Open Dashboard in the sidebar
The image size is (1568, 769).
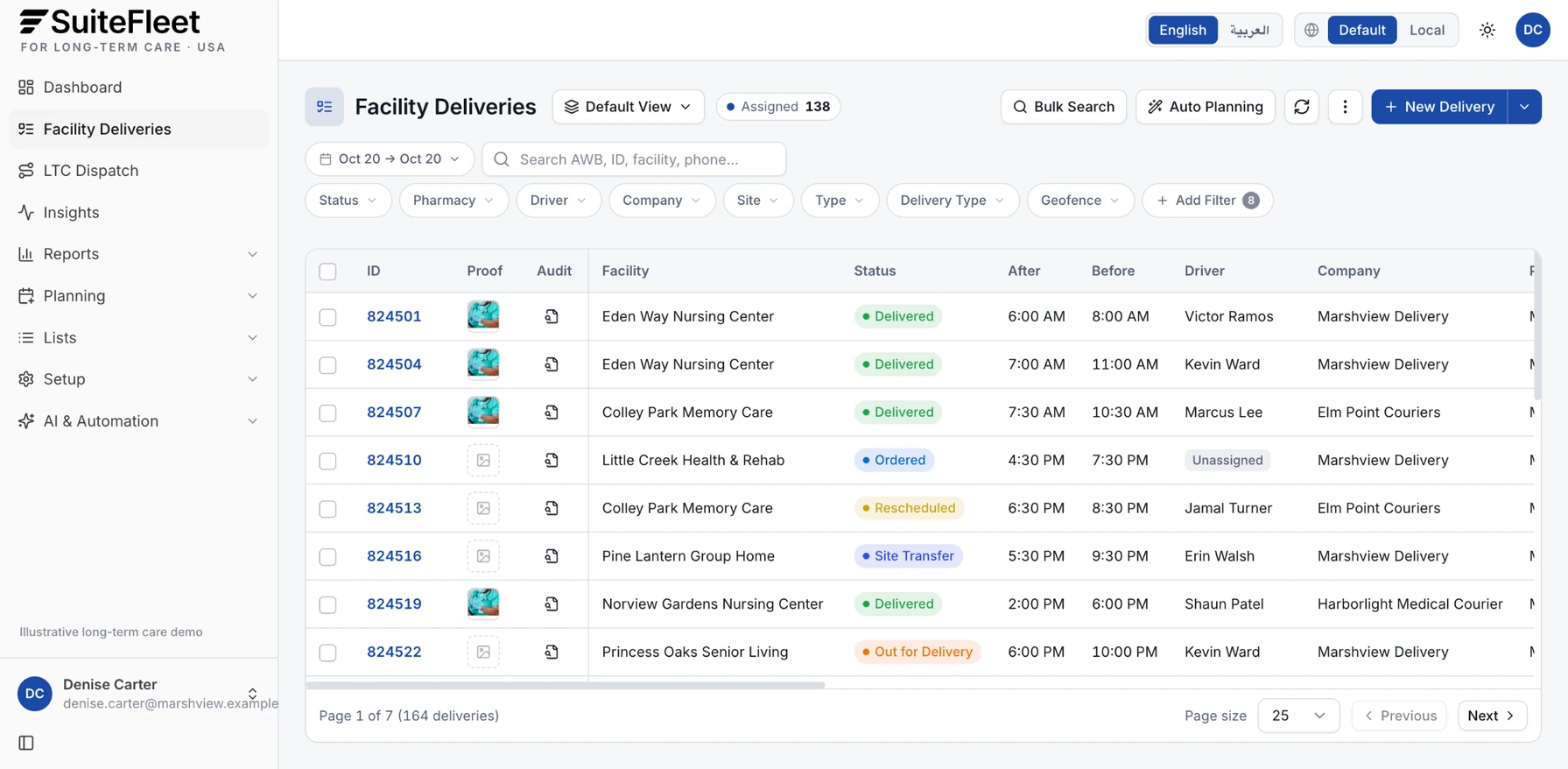[138, 87]
